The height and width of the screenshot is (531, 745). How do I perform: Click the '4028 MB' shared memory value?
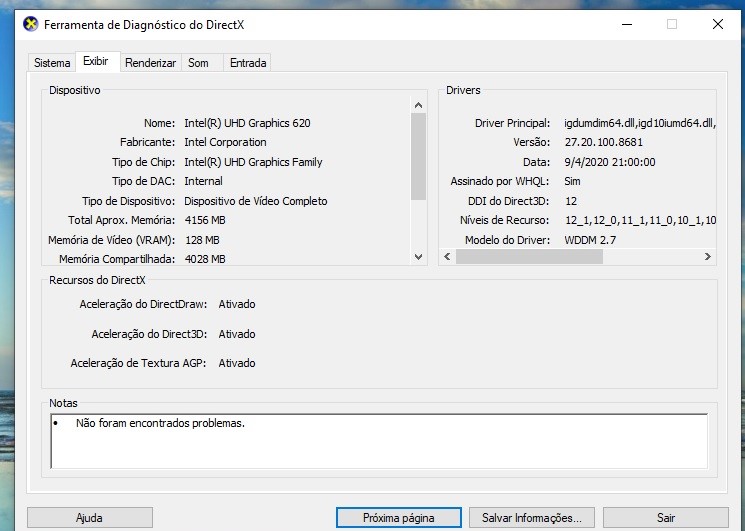205,259
